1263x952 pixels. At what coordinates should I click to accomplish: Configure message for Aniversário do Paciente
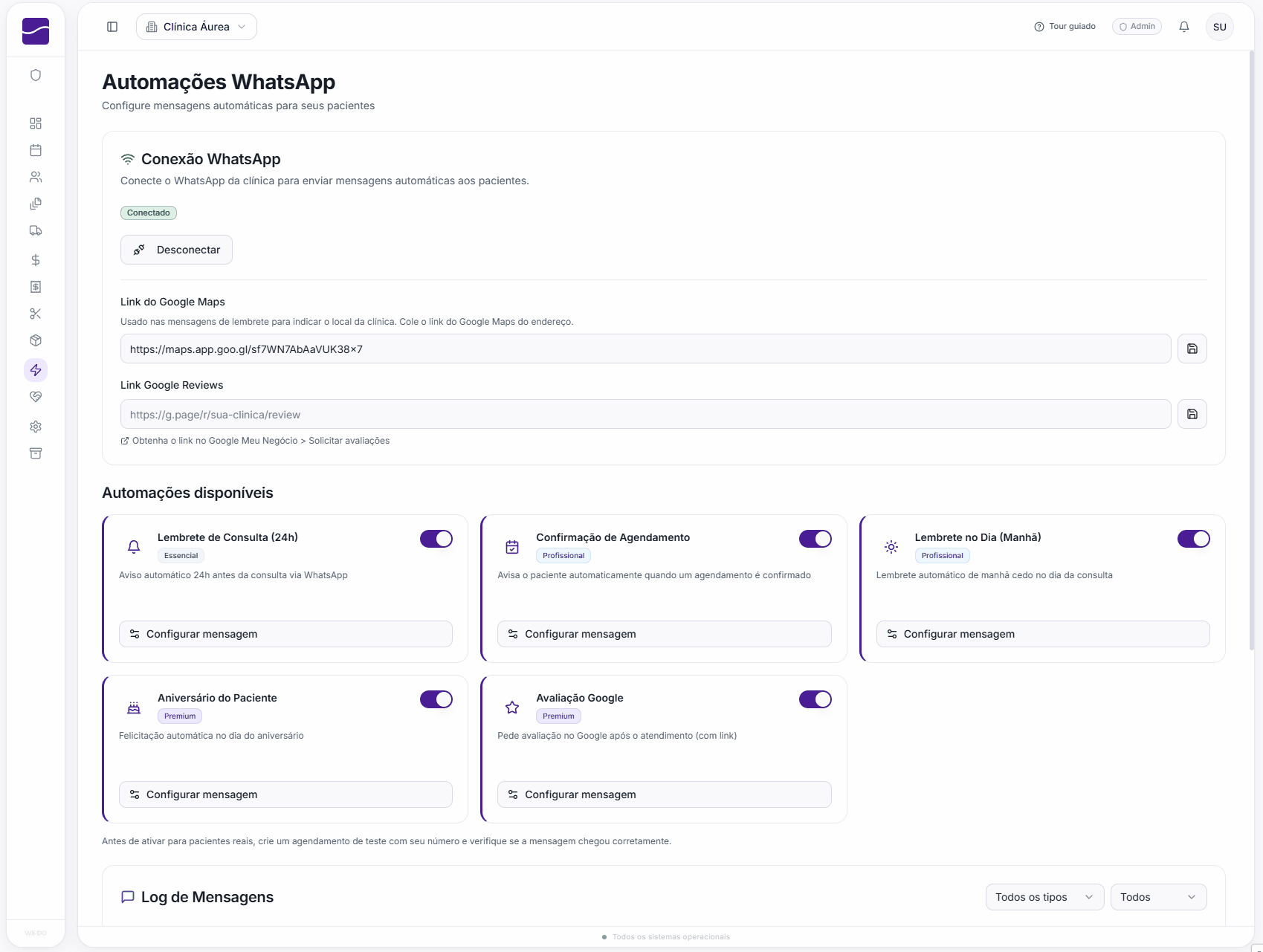pos(285,794)
